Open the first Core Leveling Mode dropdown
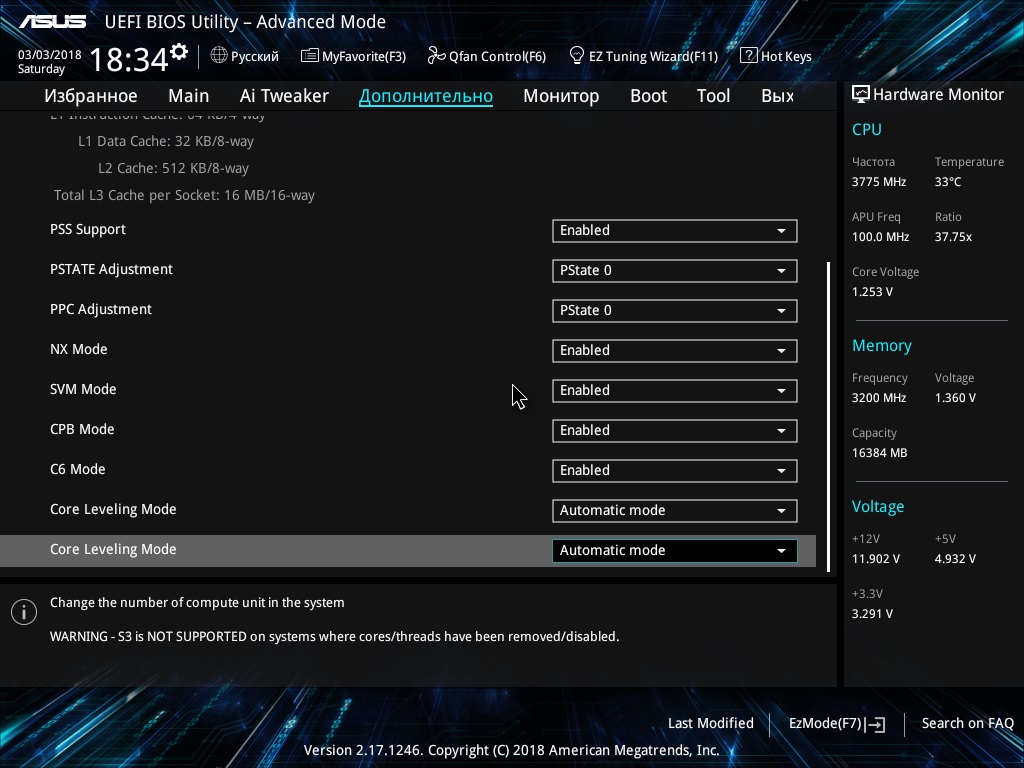Screen dimensions: 1024x768 [x=675, y=511]
